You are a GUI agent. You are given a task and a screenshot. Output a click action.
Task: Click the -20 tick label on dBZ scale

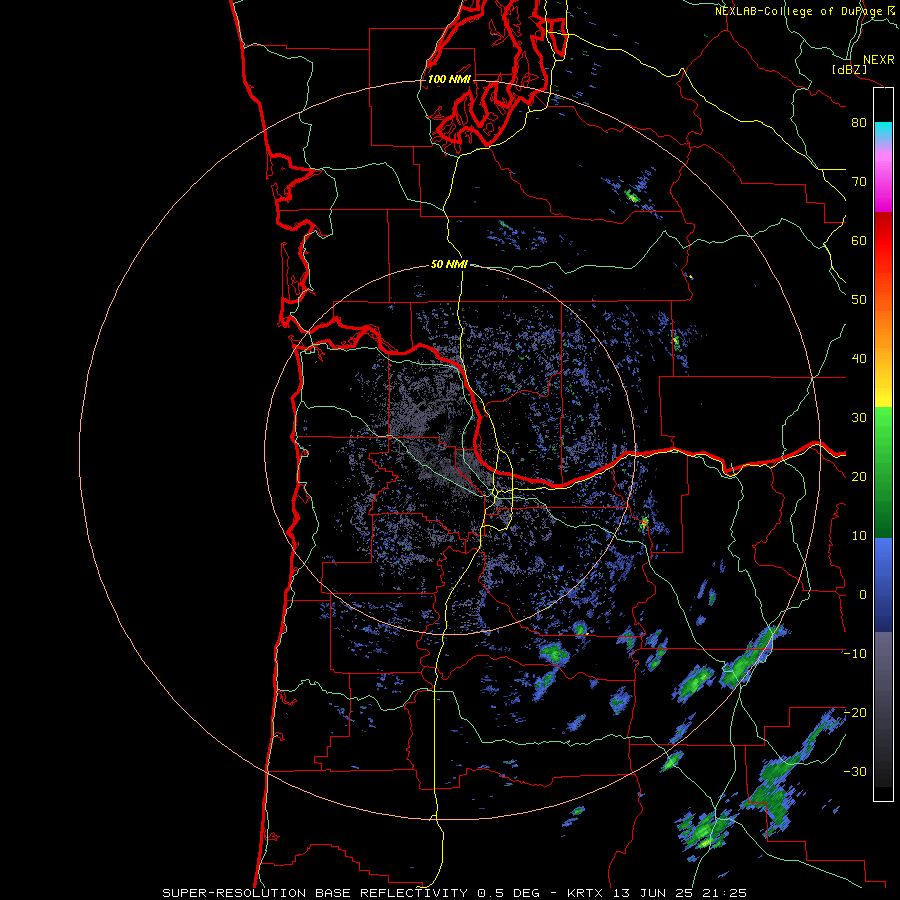click(855, 713)
